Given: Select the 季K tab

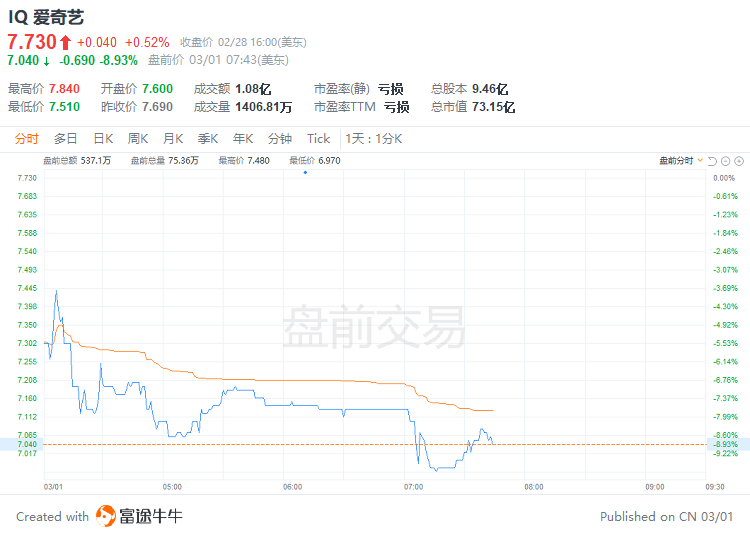Looking at the screenshot, I should [x=208, y=139].
